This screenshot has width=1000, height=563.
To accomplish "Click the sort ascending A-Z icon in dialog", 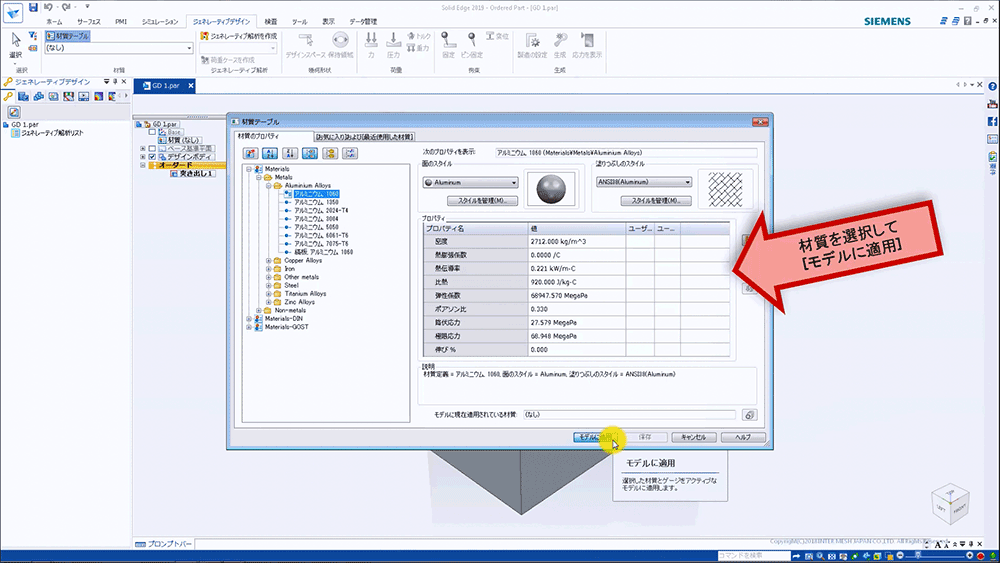I will (270, 153).
